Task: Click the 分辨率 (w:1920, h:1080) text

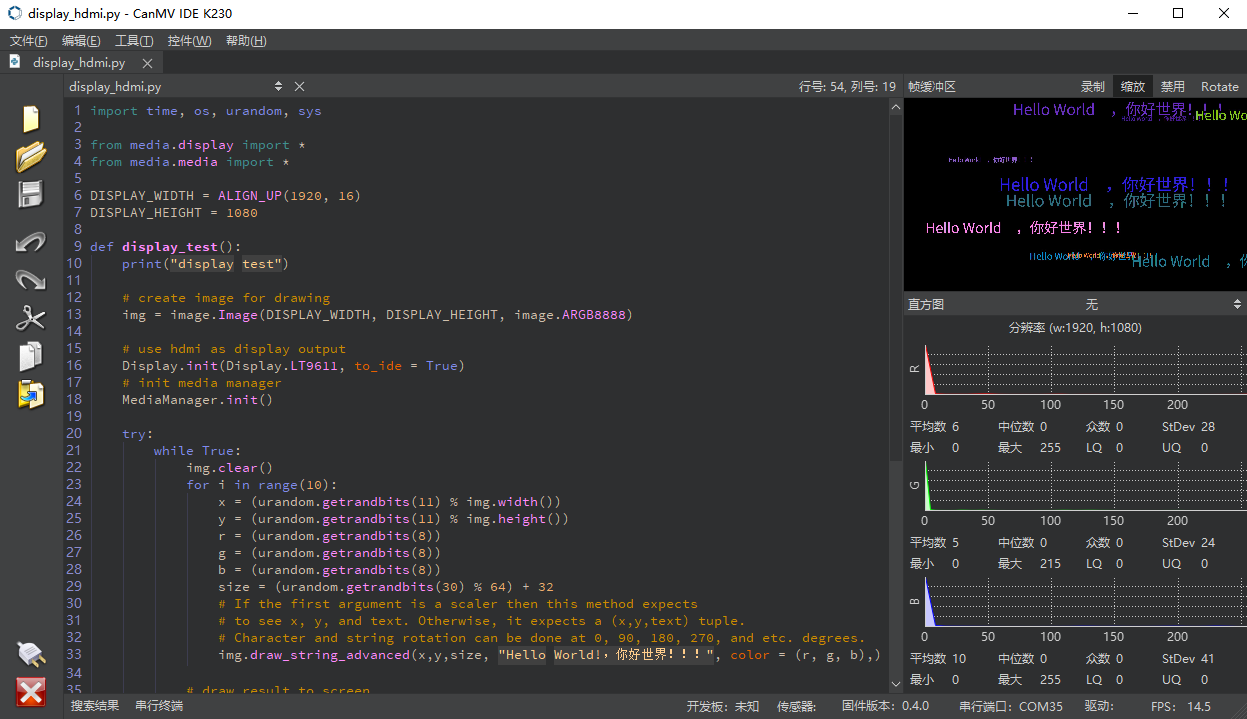Action: 1075,328
